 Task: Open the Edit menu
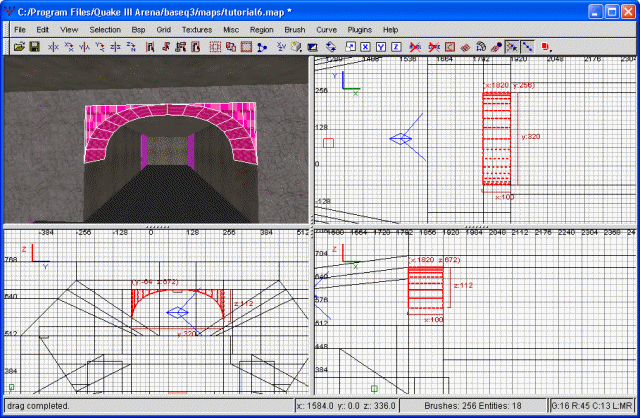(42, 30)
